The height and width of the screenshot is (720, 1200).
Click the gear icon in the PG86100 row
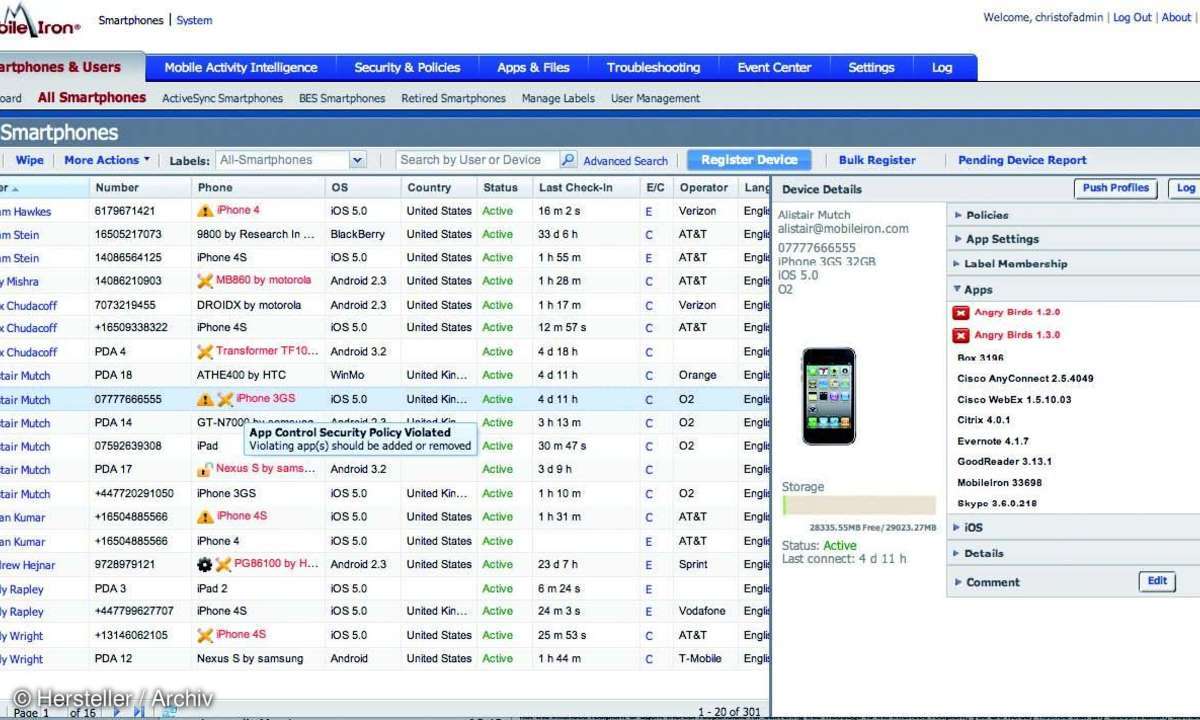[x=205, y=565]
